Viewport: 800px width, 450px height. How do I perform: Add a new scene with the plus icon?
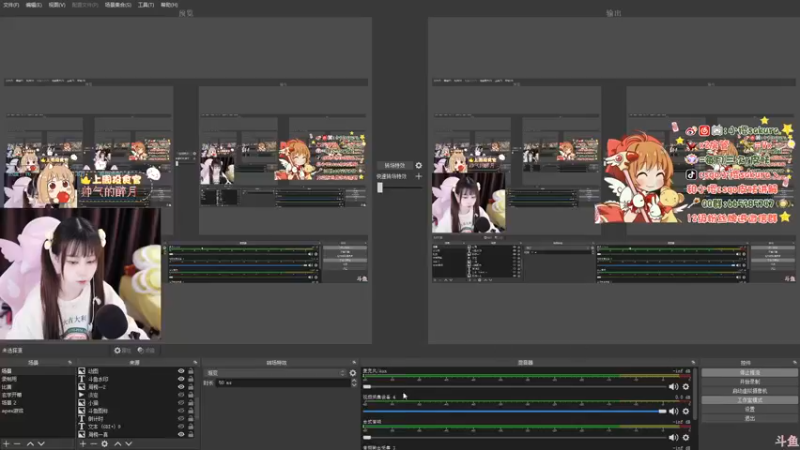pos(7,444)
